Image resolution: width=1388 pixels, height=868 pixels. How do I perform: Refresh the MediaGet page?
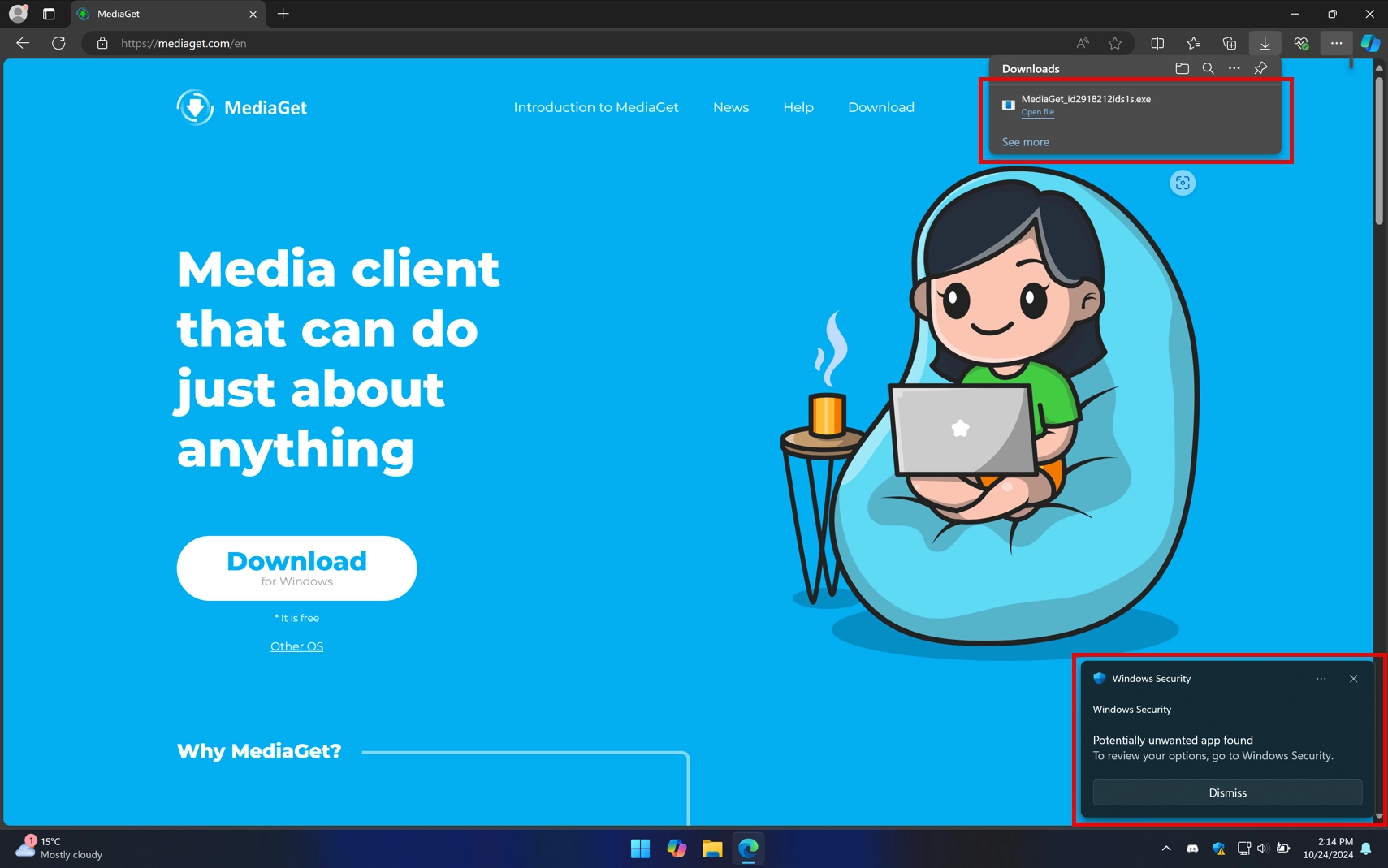pos(58,43)
